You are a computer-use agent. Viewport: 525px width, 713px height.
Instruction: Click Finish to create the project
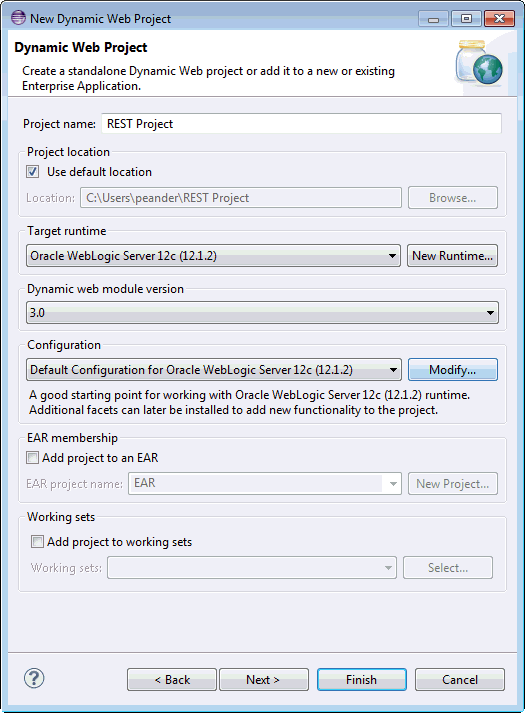[362, 680]
